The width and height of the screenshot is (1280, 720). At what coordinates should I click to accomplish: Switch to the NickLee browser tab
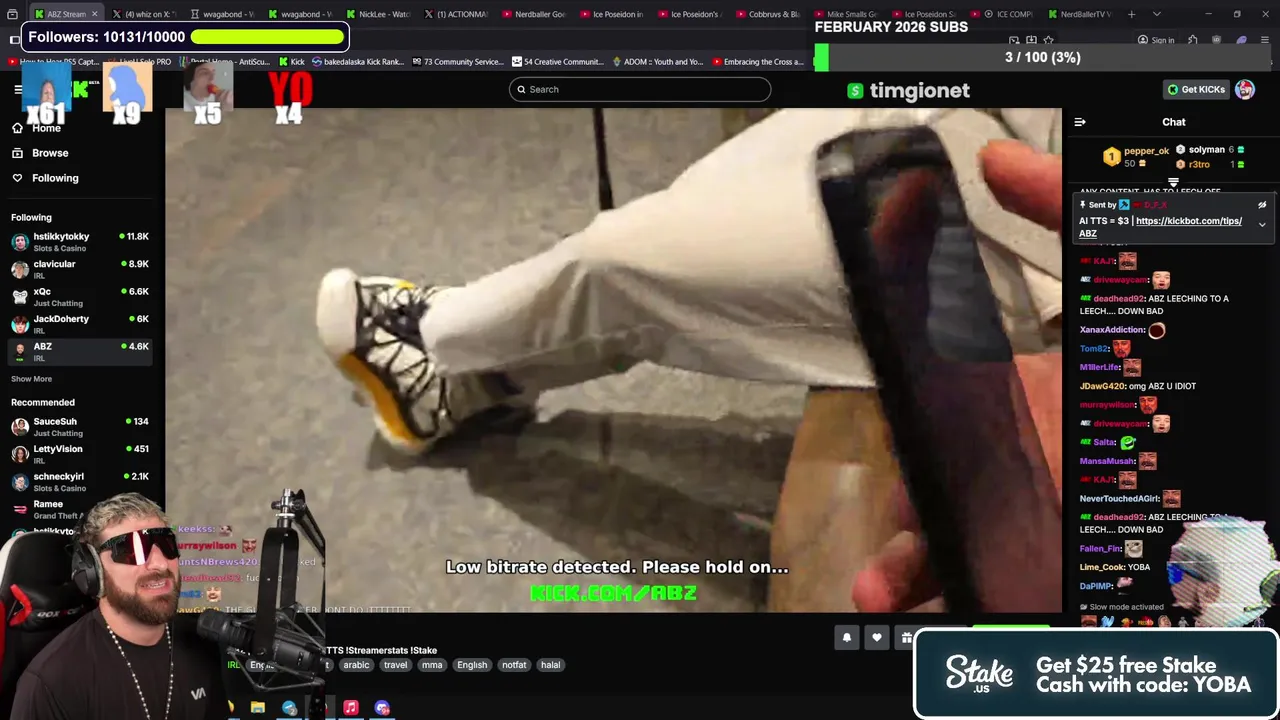pyautogui.click(x=378, y=14)
